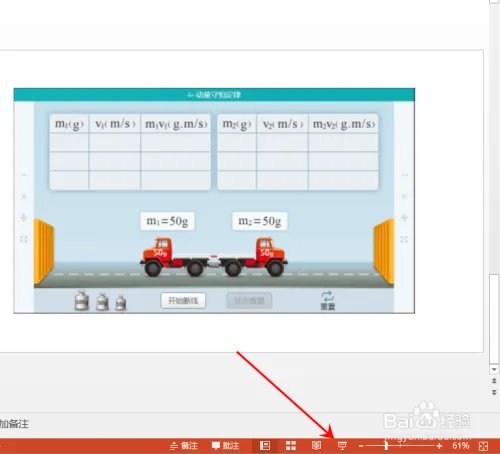The width and height of the screenshot is (500, 454).
Task: Start slideshow from status bar icon
Action: point(342,445)
